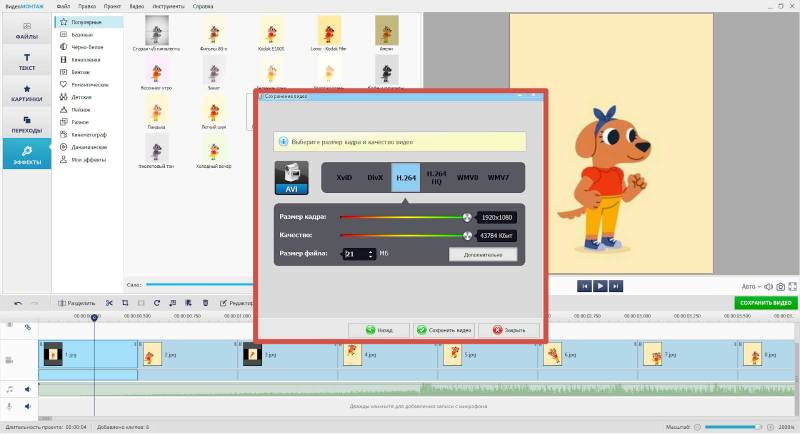Click the zoom out minus icon near Масштаб
The height and width of the screenshot is (434, 800).
coord(697,427)
